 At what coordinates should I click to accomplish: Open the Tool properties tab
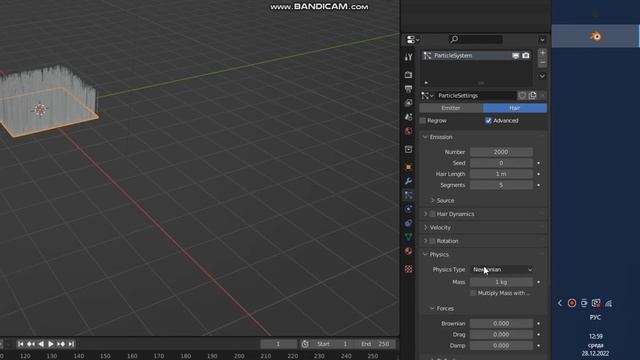[409, 57]
